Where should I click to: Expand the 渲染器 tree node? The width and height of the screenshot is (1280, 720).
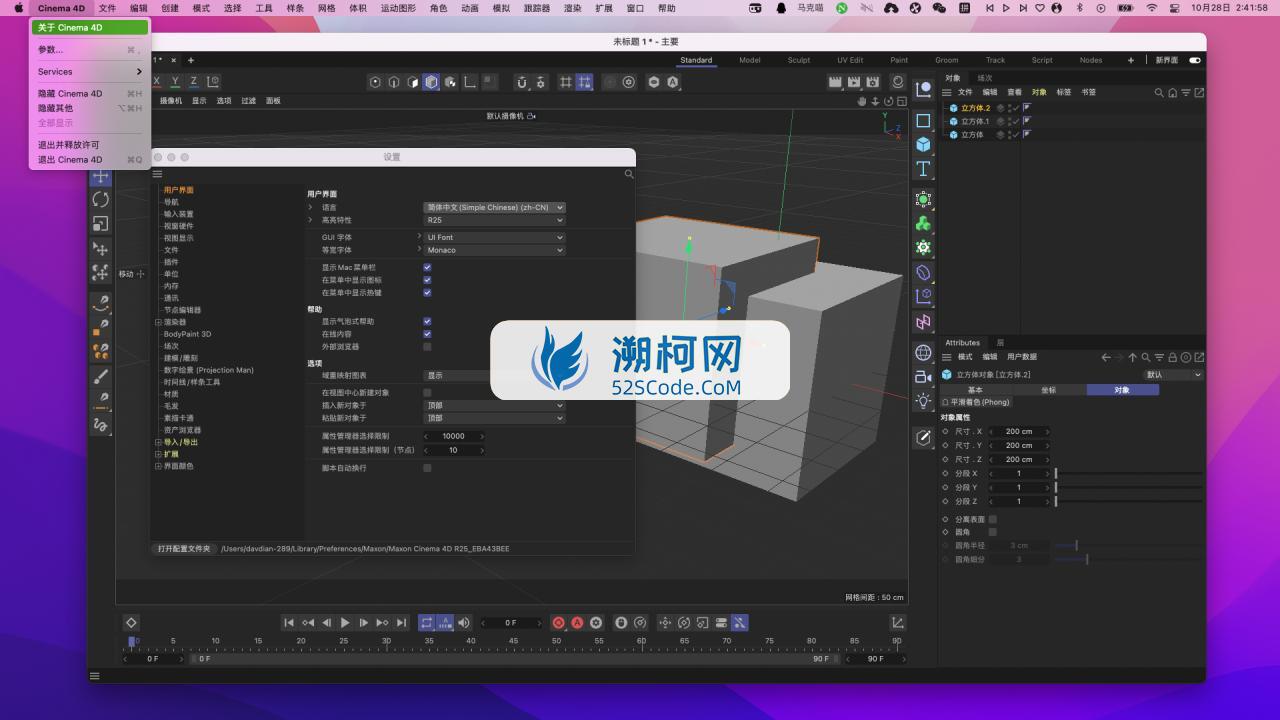pos(158,322)
